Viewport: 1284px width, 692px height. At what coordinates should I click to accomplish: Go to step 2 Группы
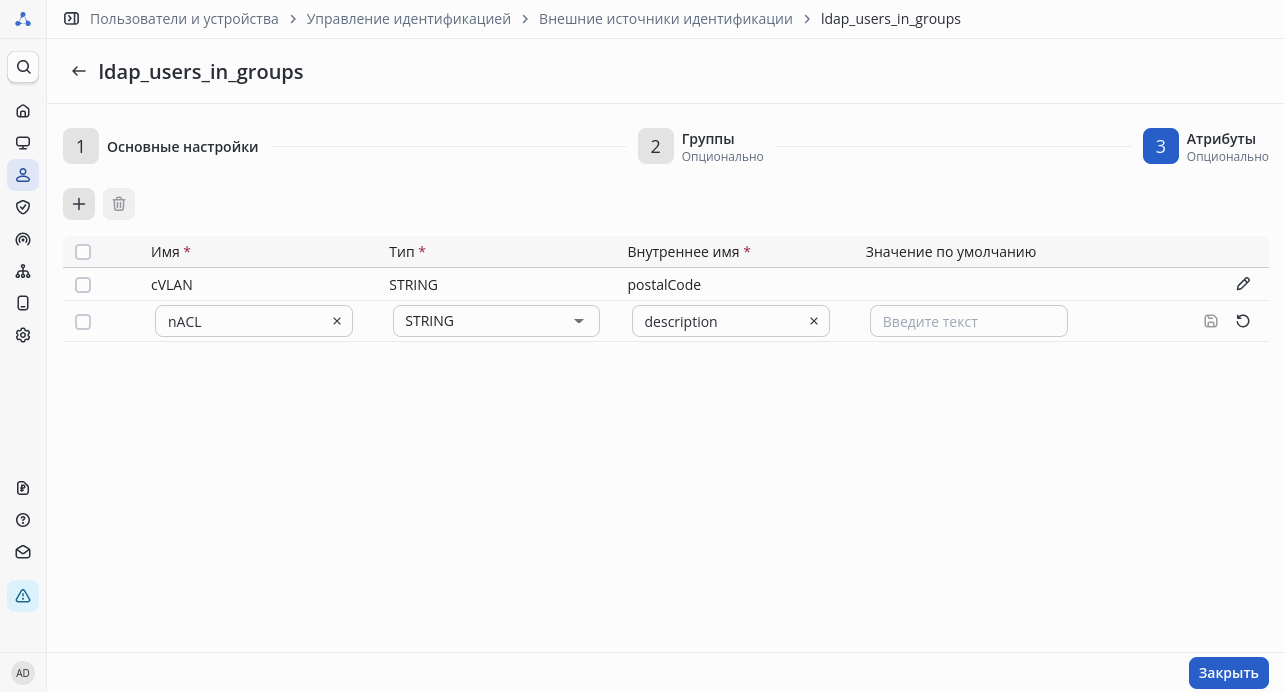tap(655, 147)
